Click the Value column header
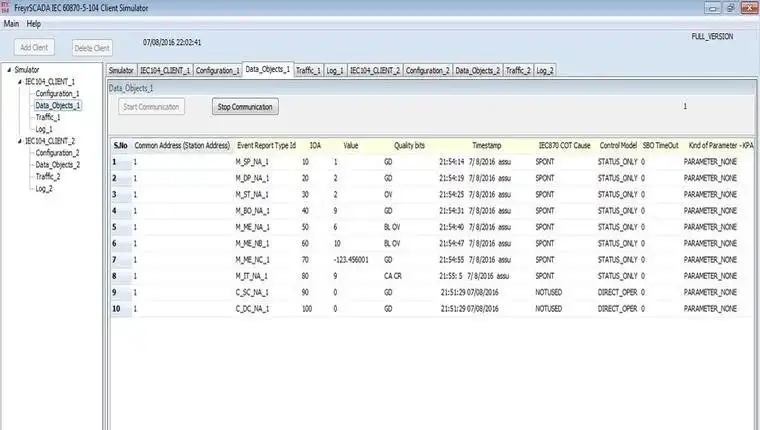Screen dimensions: 760x430 click(351, 145)
